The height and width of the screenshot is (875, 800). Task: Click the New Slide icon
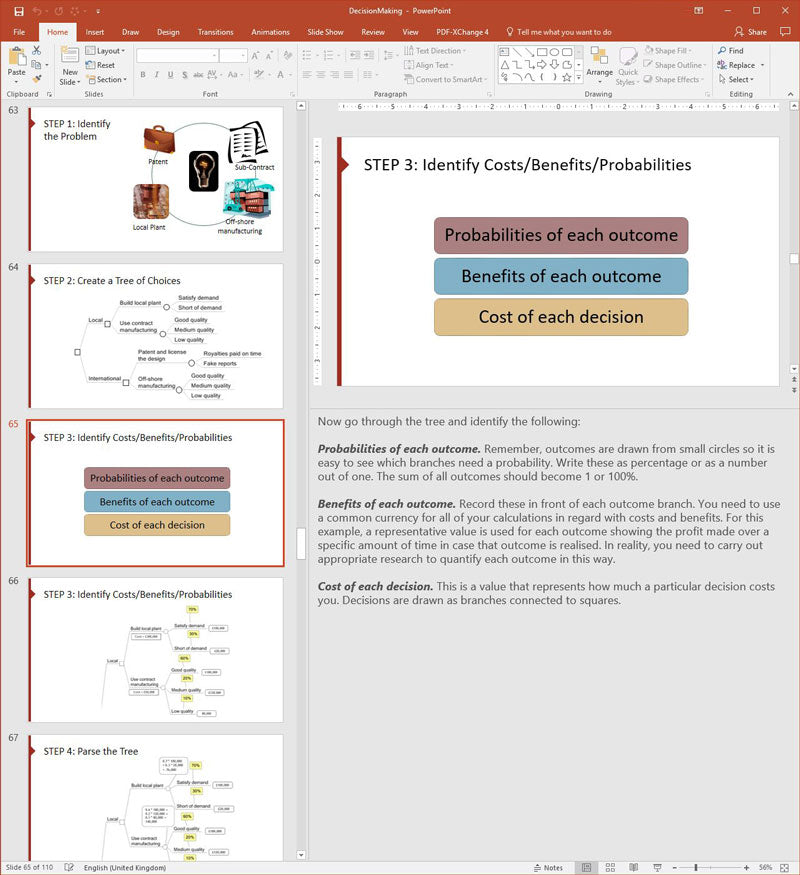[70, 56]
